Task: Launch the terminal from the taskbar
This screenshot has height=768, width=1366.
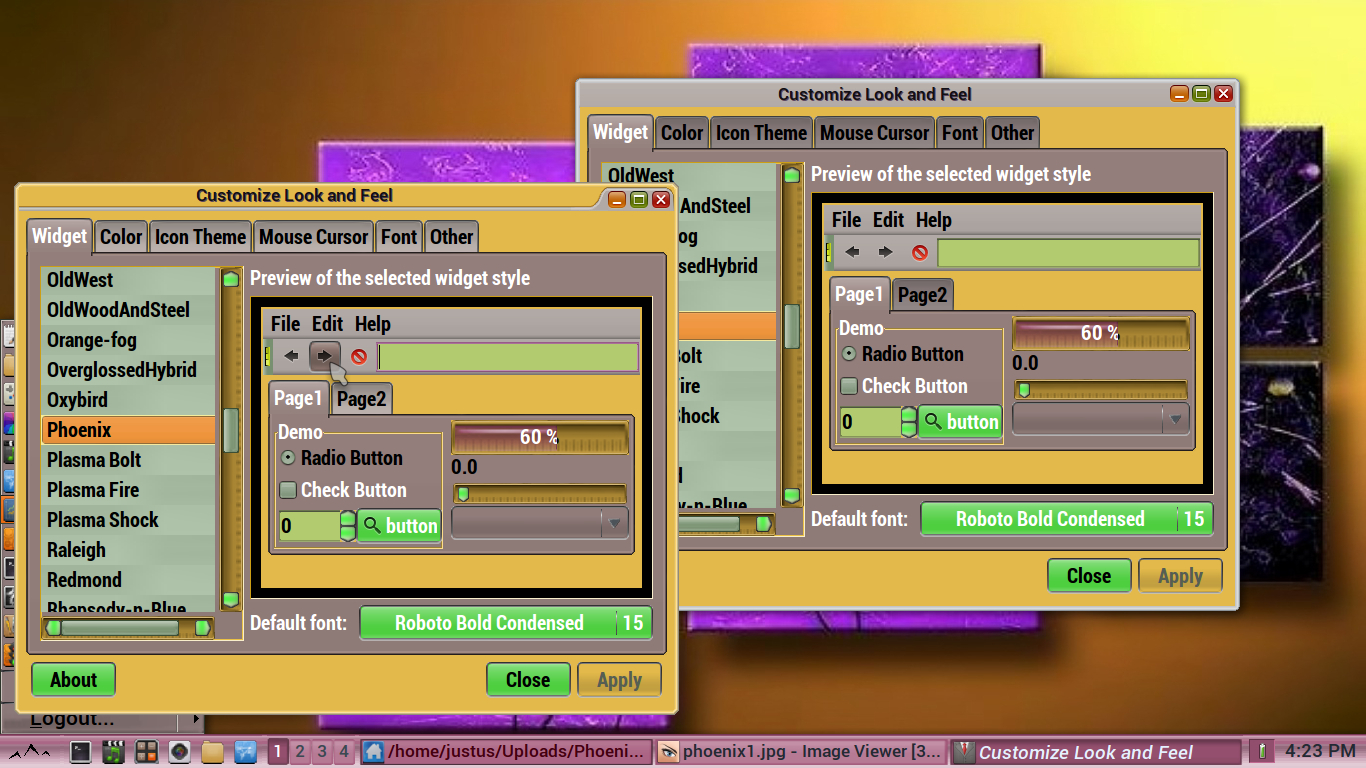Action: coord(81,751)
